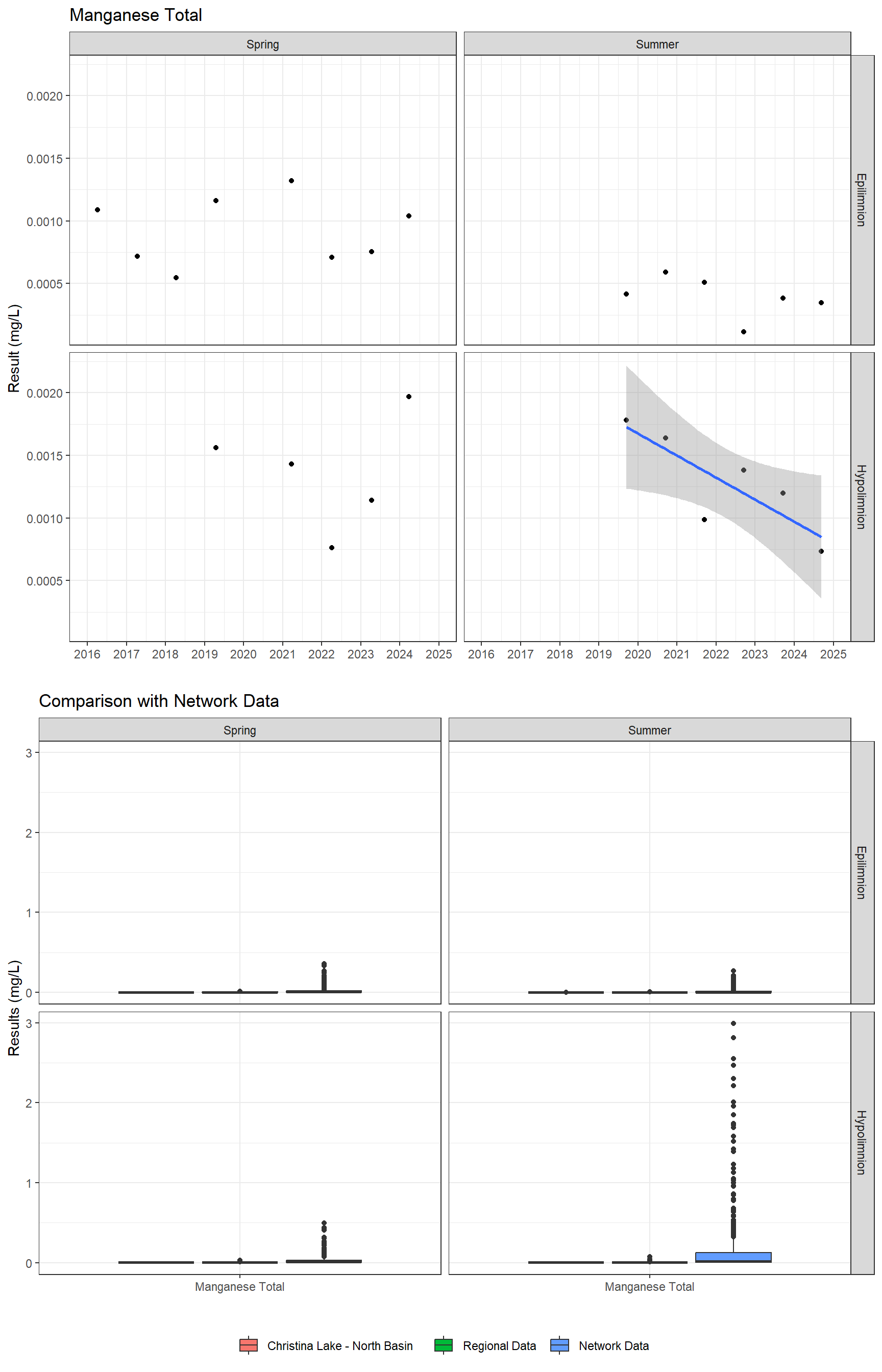Click the '2025' x-axis label under the Summer panel
Image resolution: width=882 pixels, height=1372 pixels.
(x=833, y=654)
